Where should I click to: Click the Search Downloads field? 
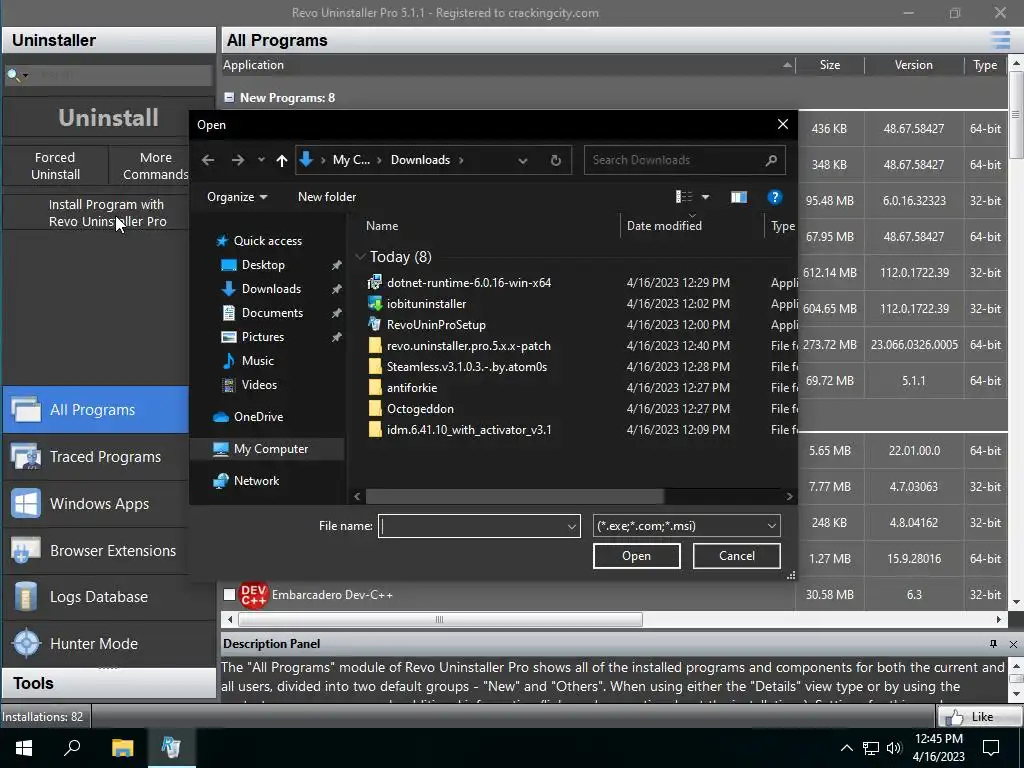click(684, 160)
